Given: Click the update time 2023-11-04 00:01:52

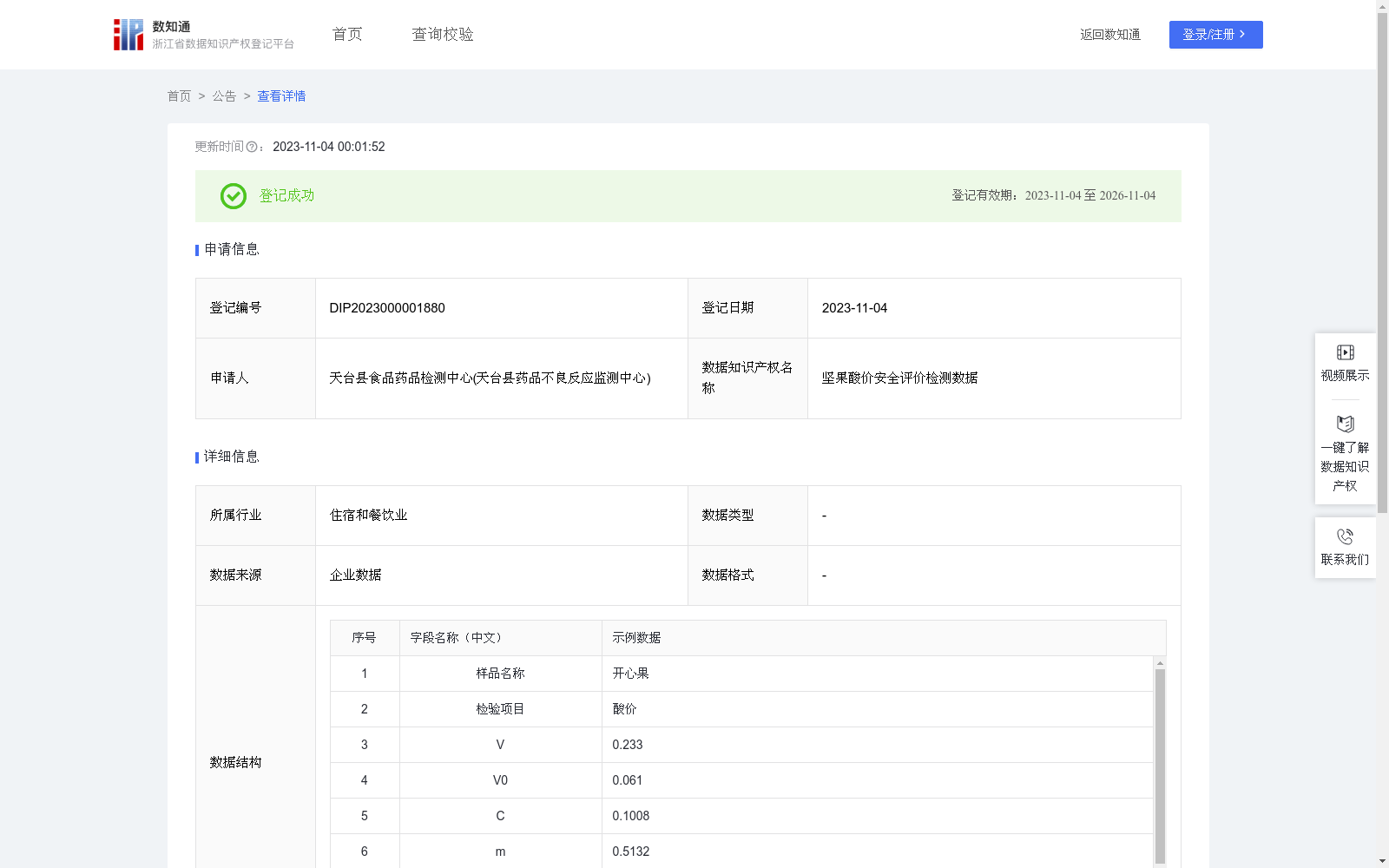Looking at the screenshot, I should point(329,147).
